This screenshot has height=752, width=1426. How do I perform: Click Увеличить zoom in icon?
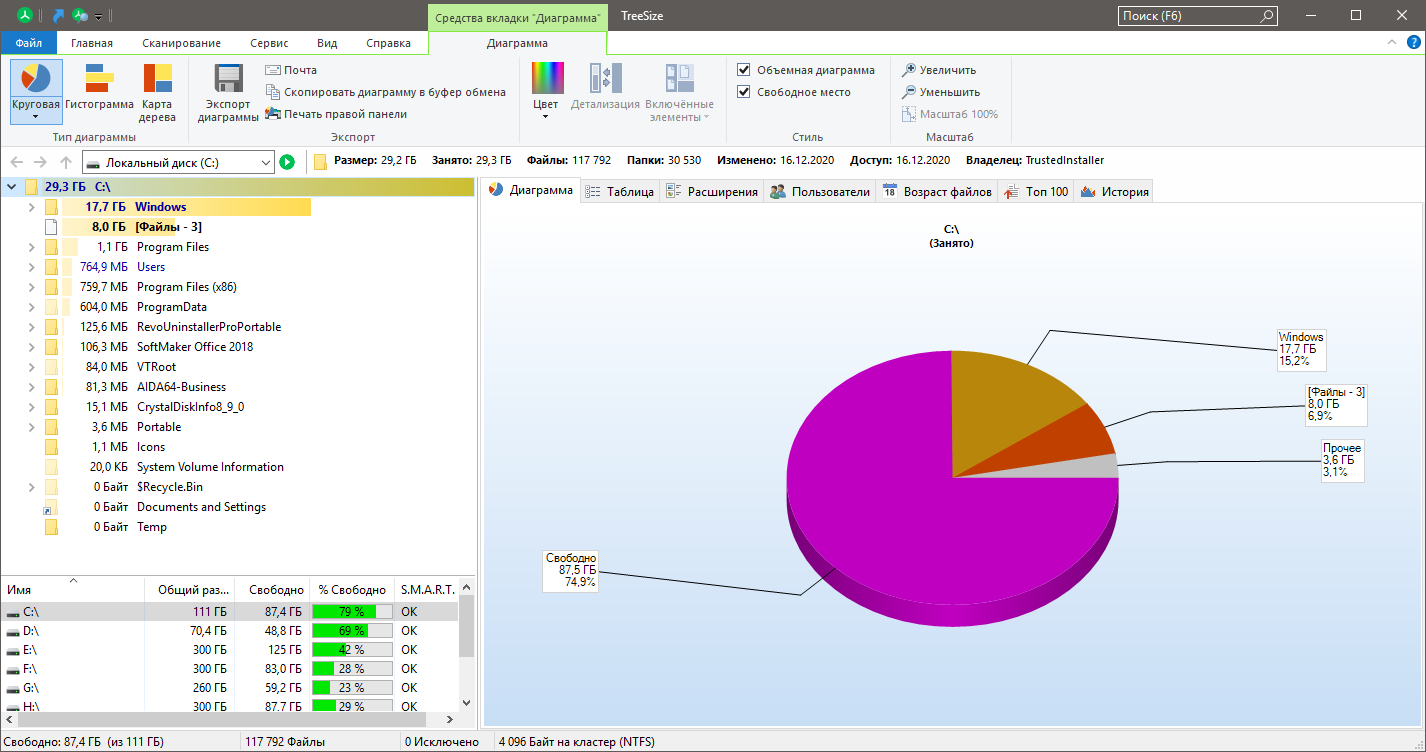[909, 70]
